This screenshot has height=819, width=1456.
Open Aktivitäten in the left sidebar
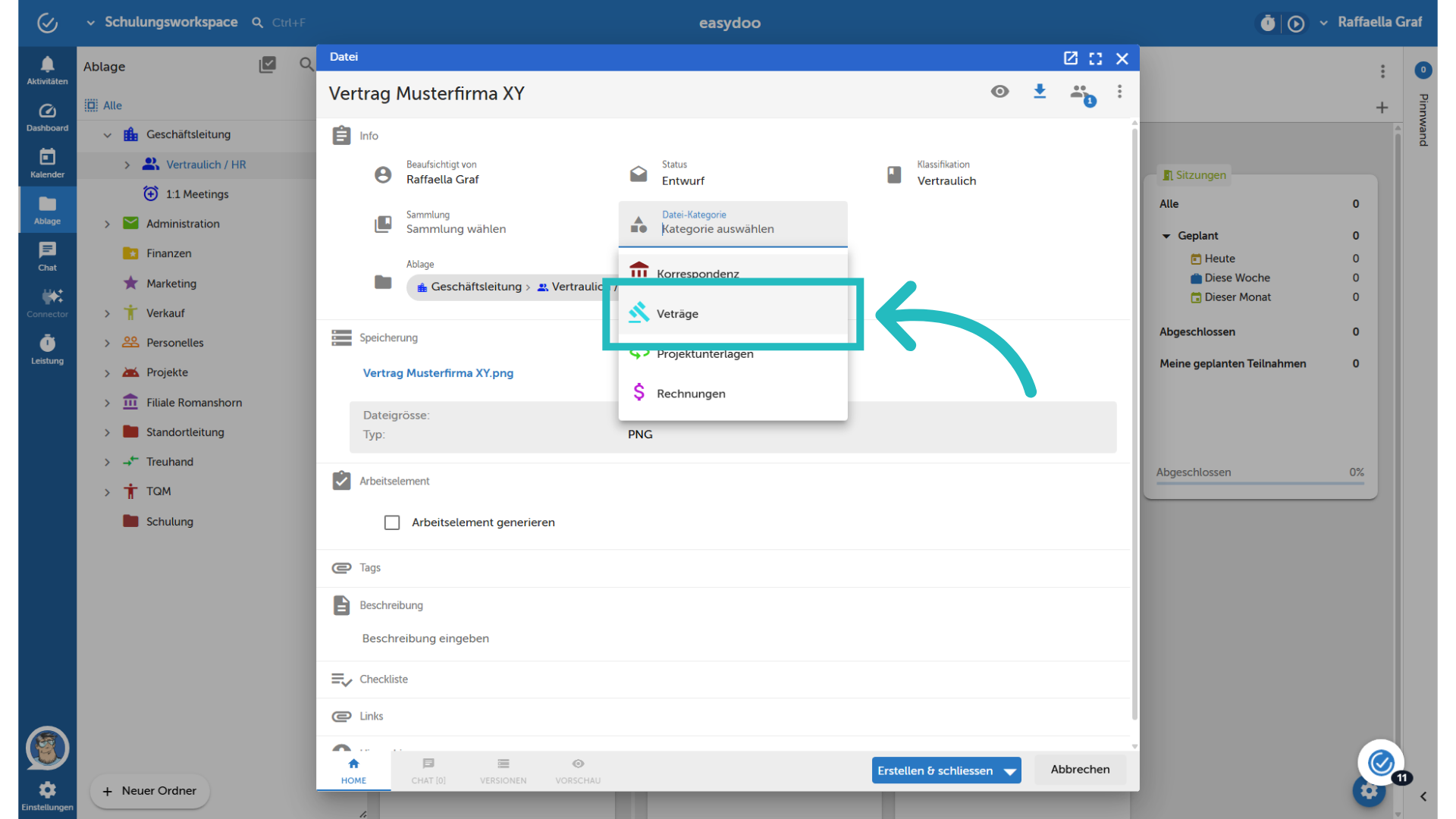coord(47,70)
